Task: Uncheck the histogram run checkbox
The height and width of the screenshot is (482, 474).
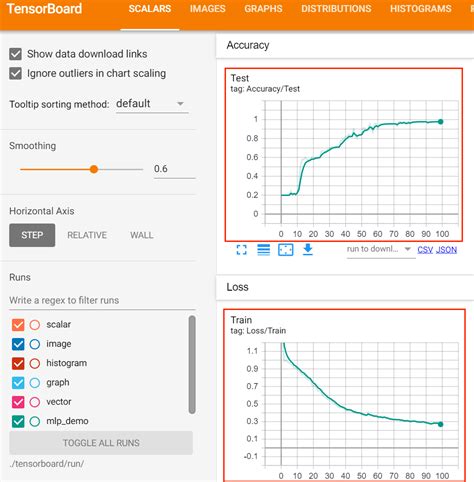Action: (18, 363)
